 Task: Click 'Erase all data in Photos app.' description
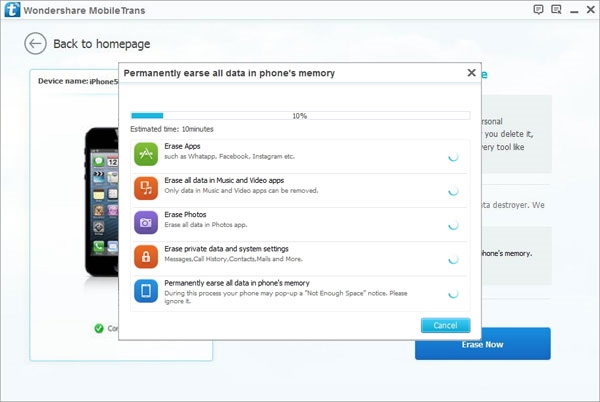[x=206, y=225]
